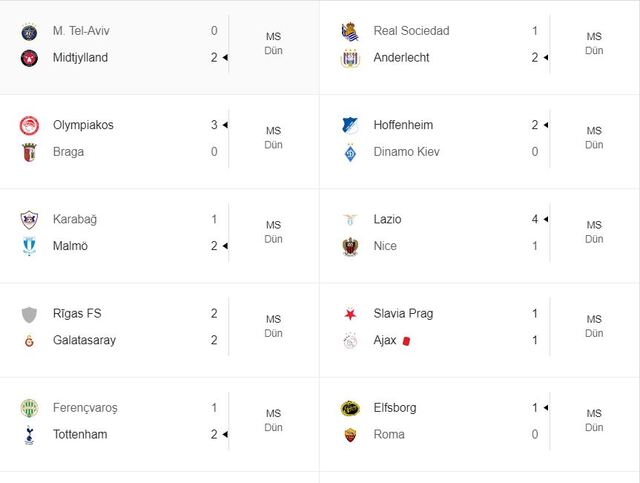Click Malmö's score of 2
Image resolution: width=640 pixels, height=483 pixels.
(x=214, y=246)
